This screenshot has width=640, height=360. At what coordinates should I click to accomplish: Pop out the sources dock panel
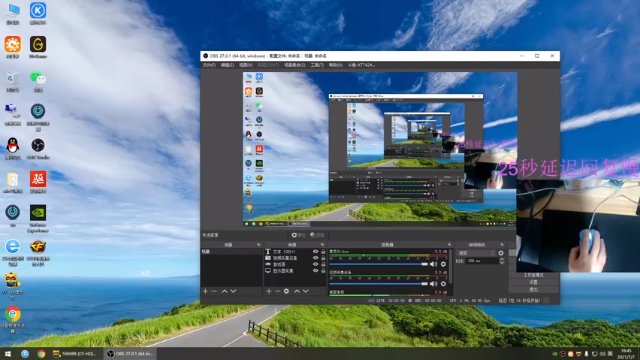coord(322,244)
